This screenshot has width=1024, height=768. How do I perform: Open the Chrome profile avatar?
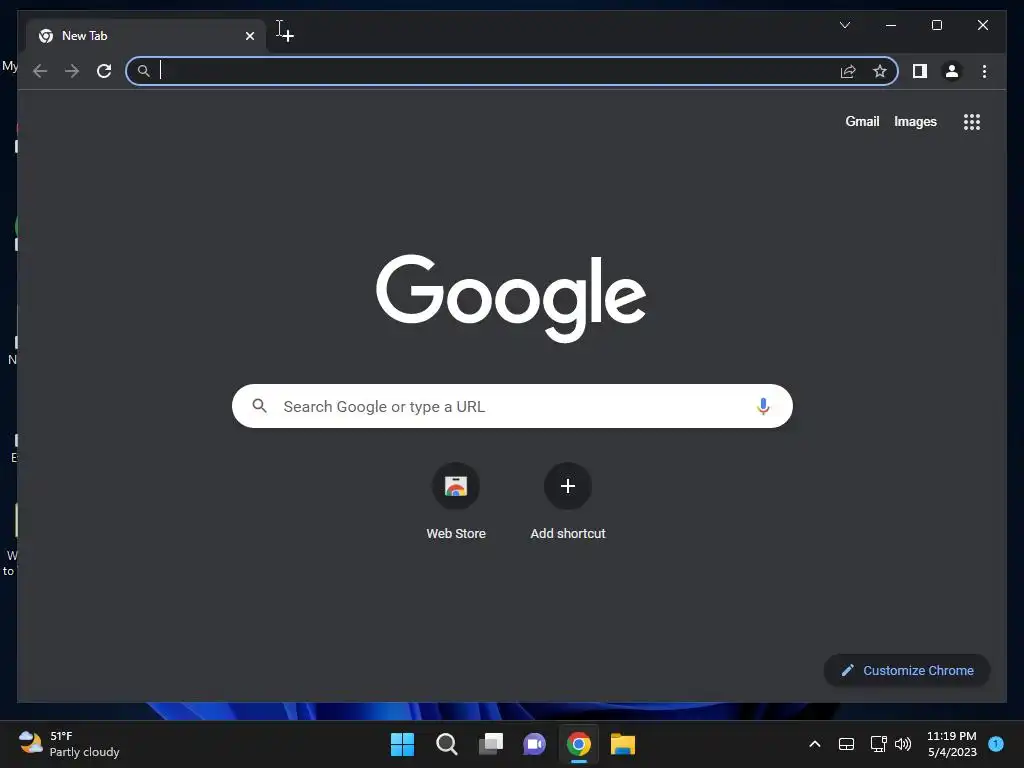952,71
